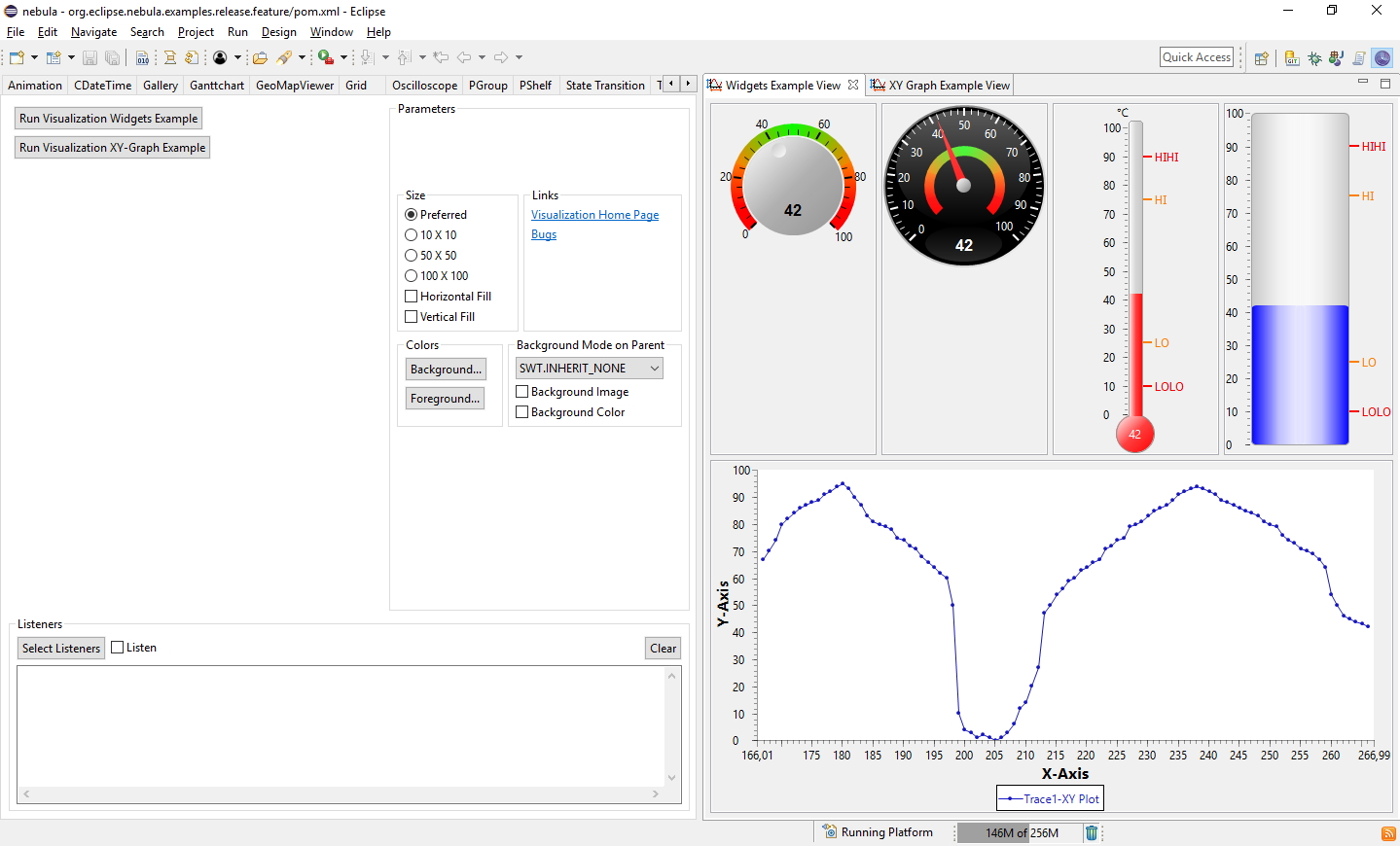Select the 50 X 50 size option
Image resolution: width=1400 pixels, height=846 pixels.
tap(411, 256)
